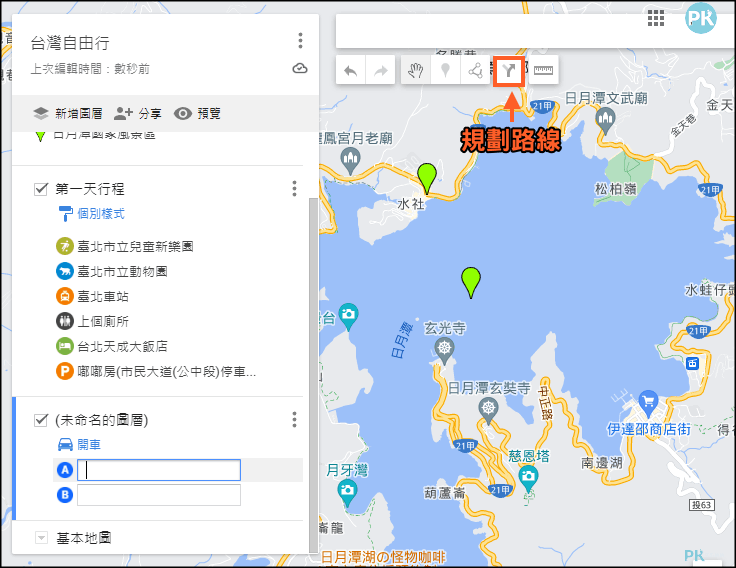This screenshot has height=568, width=736.
Task: Click the 松柏嶺 map label
Action: click(x=615, y=189)
